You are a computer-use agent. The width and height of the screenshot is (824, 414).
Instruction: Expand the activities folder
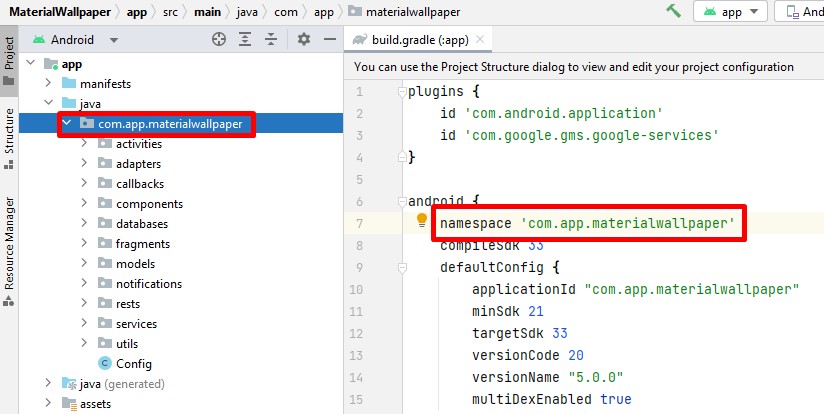85,144
